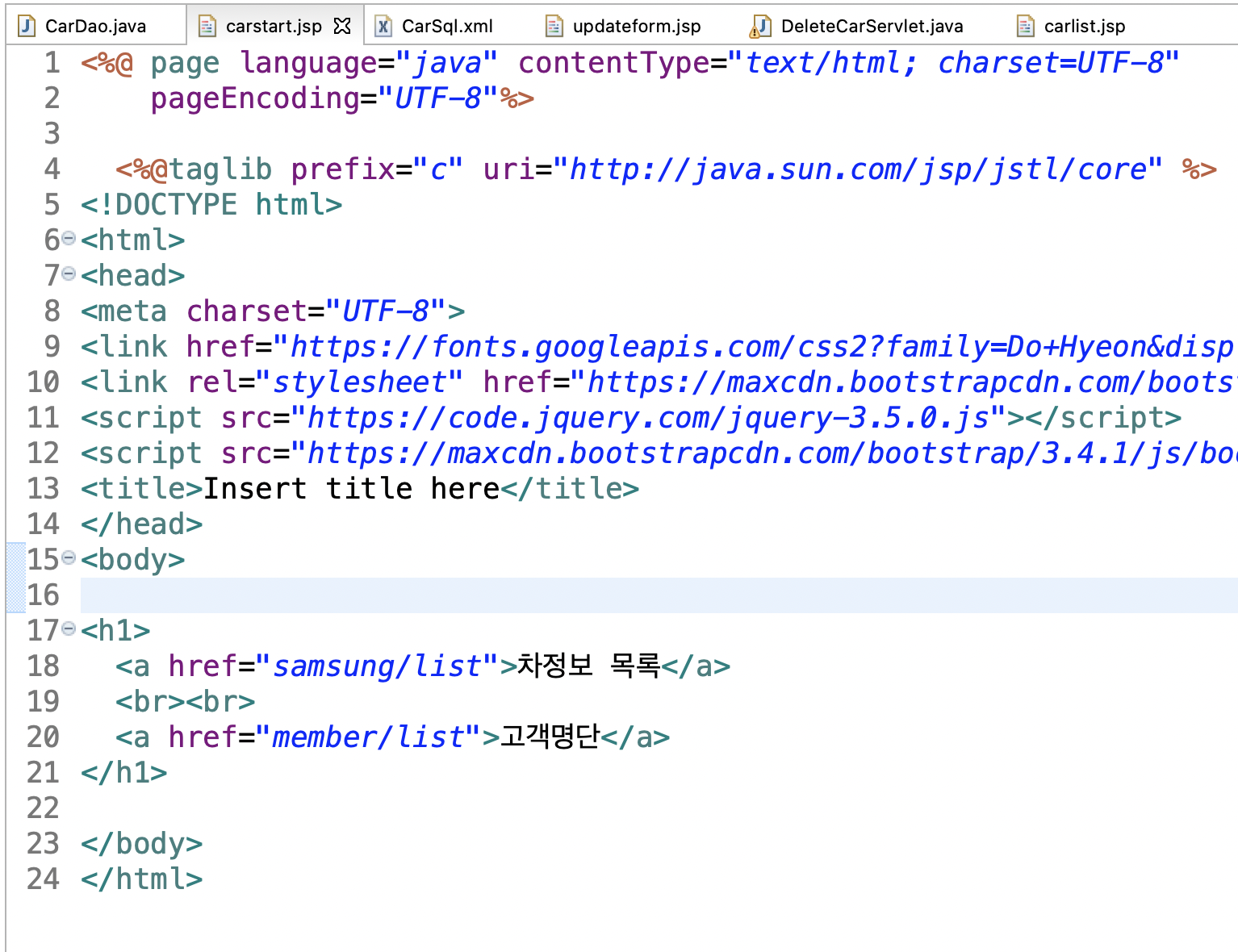Click the DeleteCarServlet.java warning file icon

(760, 26)
